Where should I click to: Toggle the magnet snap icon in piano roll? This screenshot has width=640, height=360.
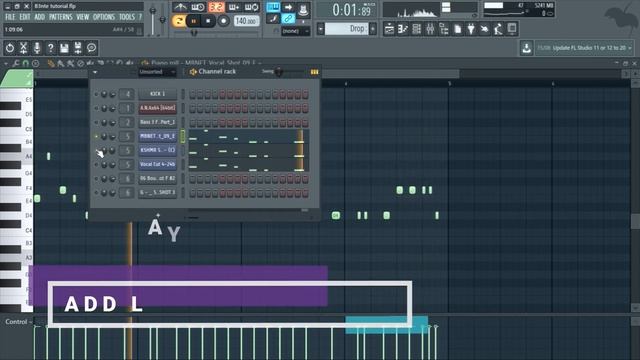(x=26, y=63)
